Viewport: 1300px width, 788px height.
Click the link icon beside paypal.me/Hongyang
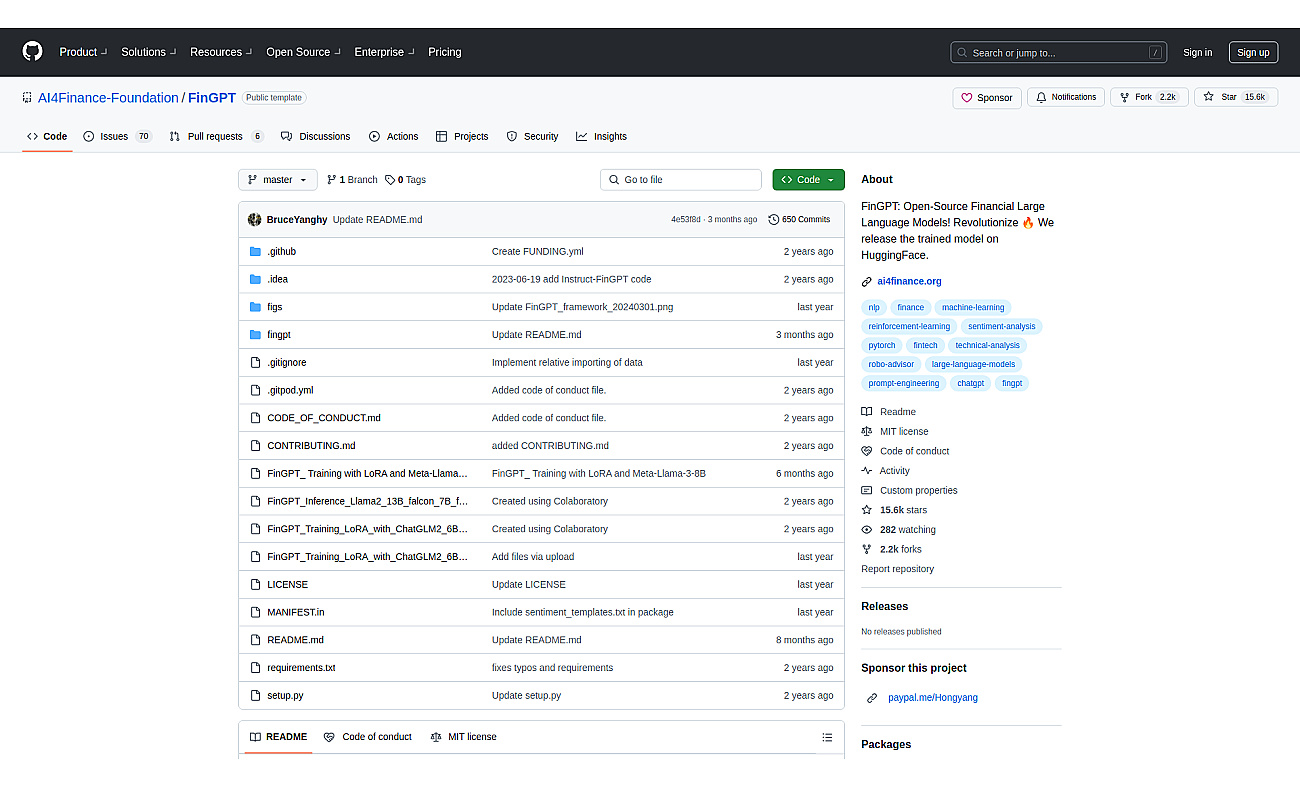(873, 698)
